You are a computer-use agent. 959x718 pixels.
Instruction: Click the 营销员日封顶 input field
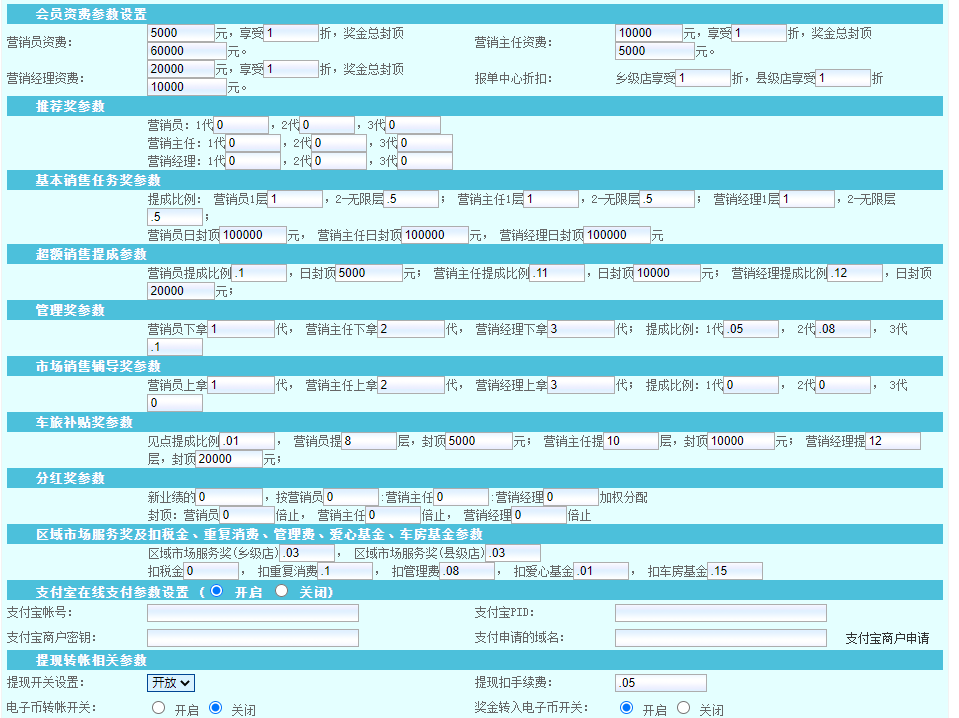[252, 235]
